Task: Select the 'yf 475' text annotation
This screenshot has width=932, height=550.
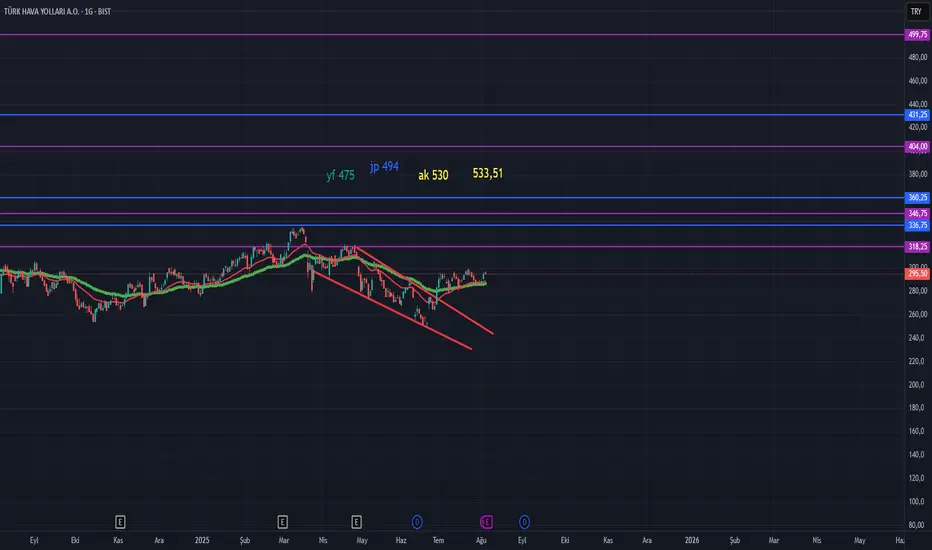Action: pos(341,175)
